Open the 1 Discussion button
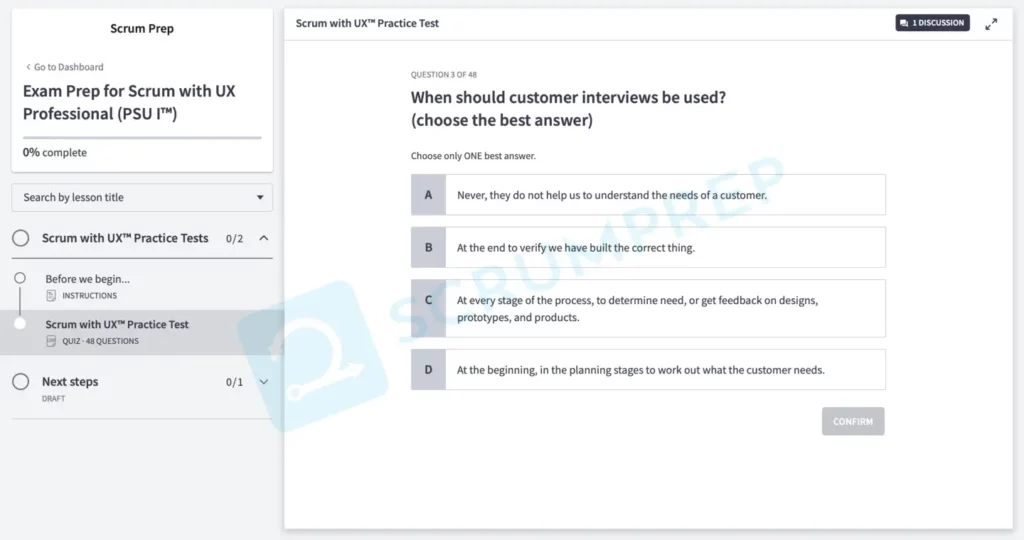The image size is (1024, 540). click(932, 23)
